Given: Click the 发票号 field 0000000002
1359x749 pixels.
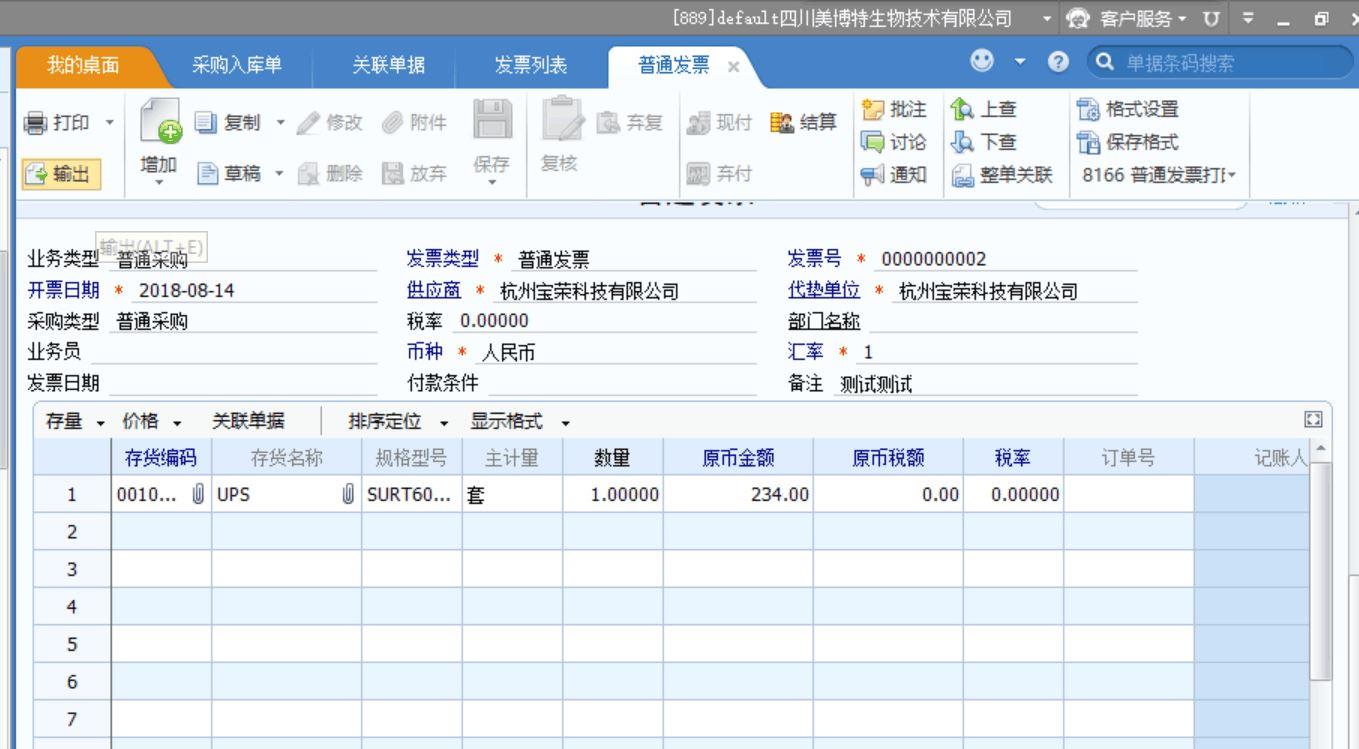Looking at the screenshot, I should [1006, 259].
